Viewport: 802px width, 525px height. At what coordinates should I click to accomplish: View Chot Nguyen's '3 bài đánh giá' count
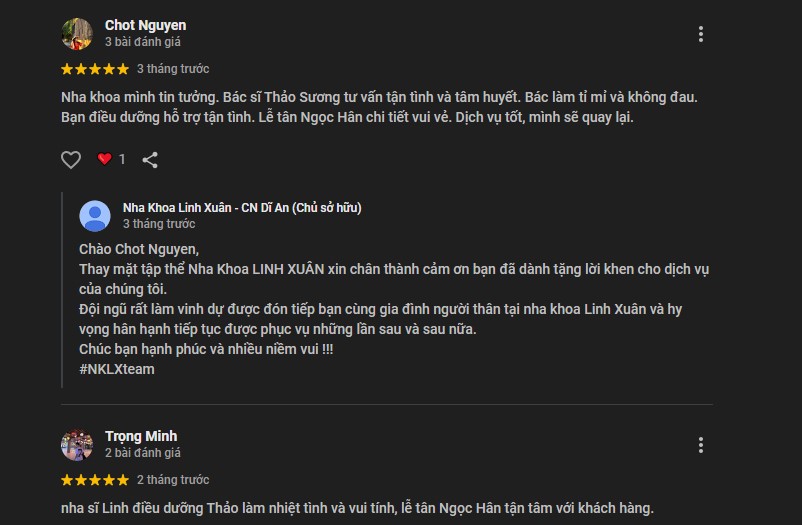(x=143, y=42)
